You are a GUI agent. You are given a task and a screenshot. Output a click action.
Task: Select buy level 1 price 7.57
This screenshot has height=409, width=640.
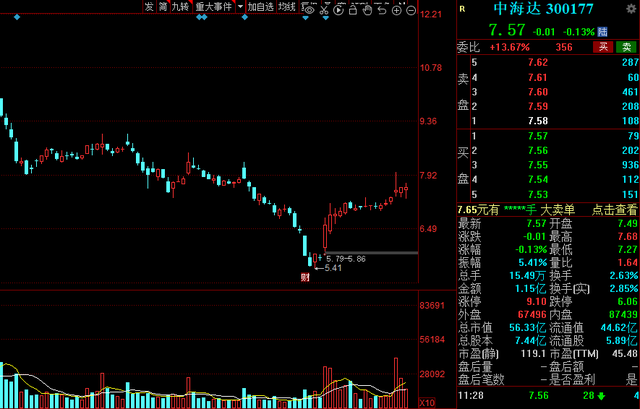click(x=538, y=136)
